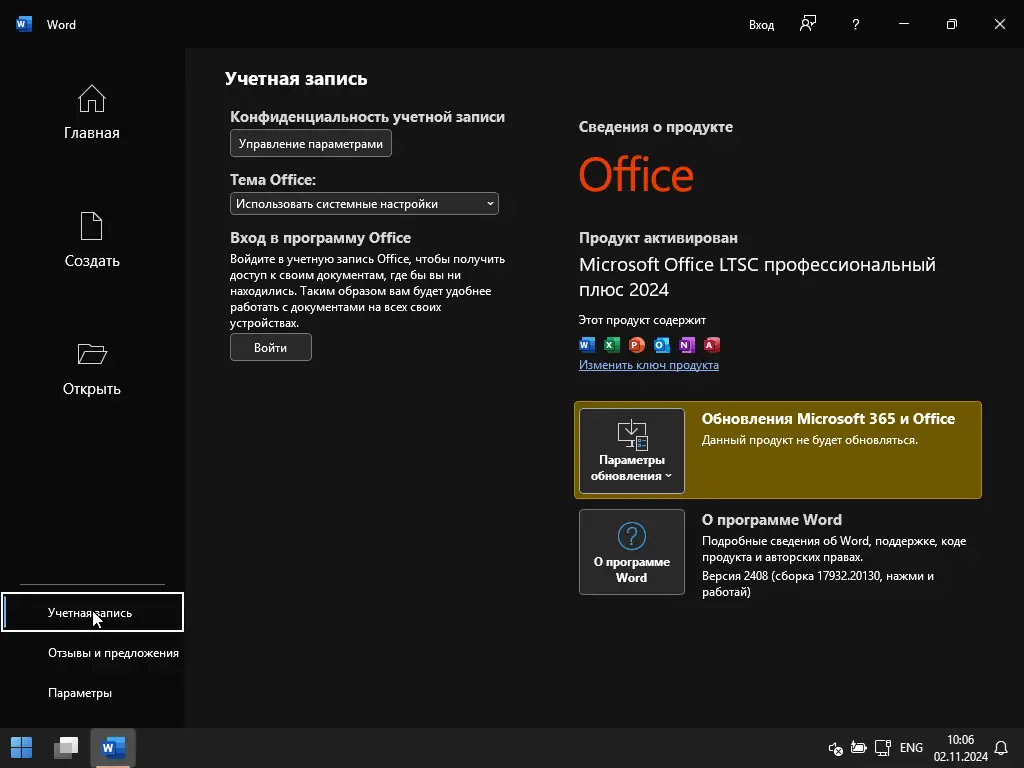Image resolution: width=1024 pixels, height=768 pixels.
Task: Open the Параметры menu item
Action: (80, 692)
